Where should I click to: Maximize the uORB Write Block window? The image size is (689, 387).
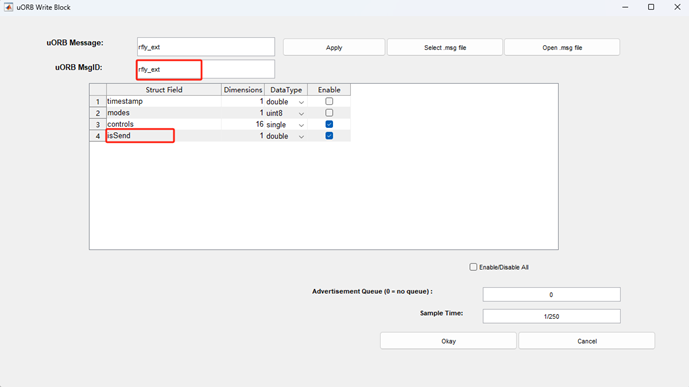tap(651, 7)
